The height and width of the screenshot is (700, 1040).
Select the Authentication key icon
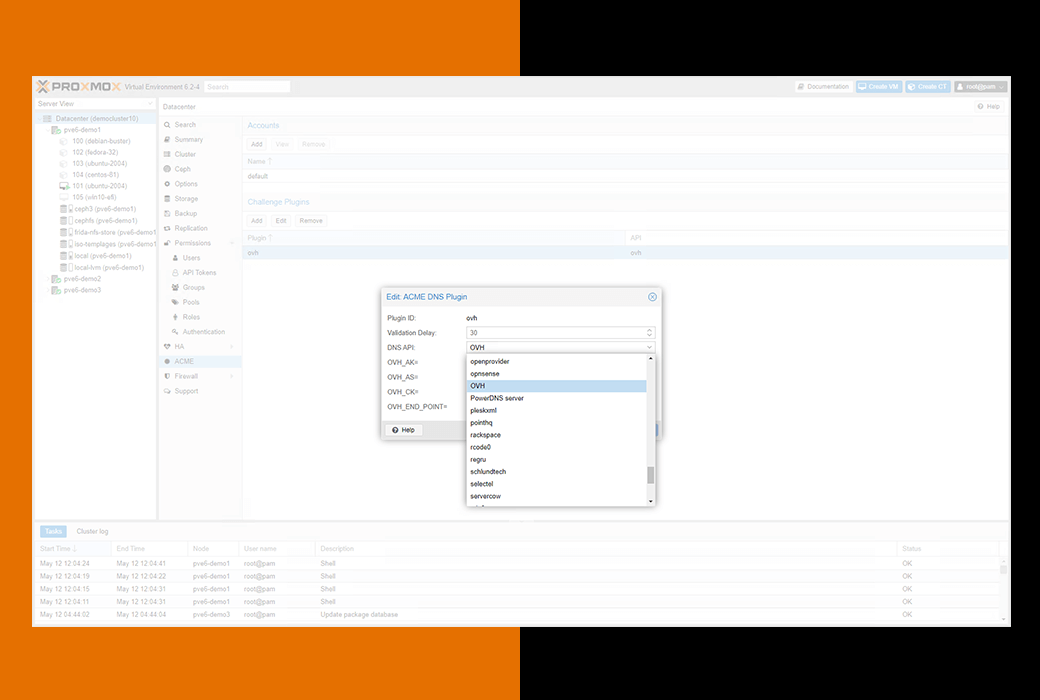pos(175,332)
